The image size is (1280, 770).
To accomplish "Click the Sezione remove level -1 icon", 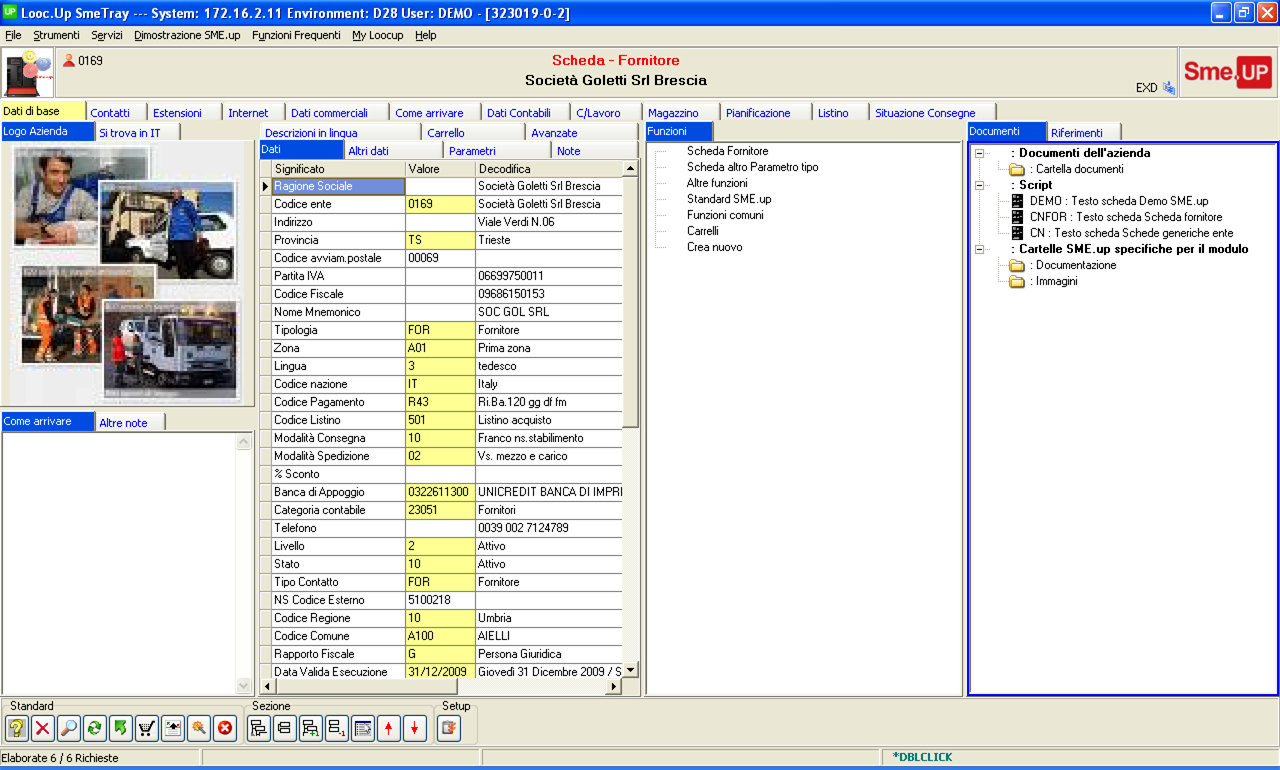I will pos(337,729).
